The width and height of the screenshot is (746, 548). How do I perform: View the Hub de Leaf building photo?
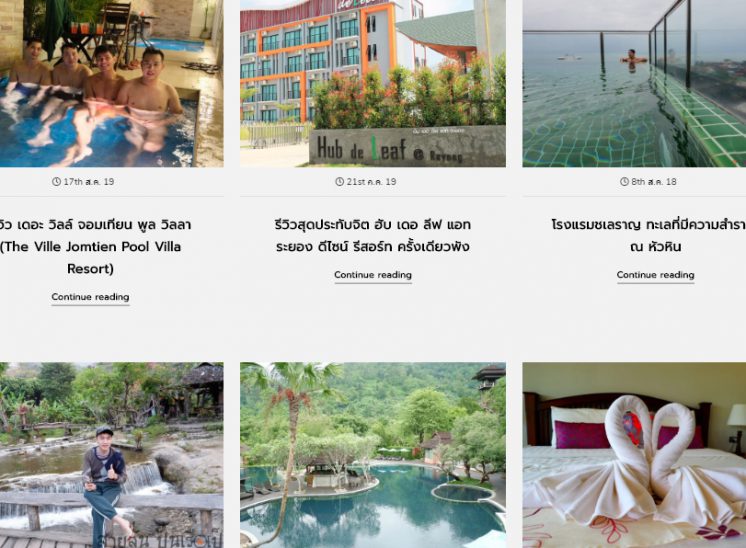[373, 83]
